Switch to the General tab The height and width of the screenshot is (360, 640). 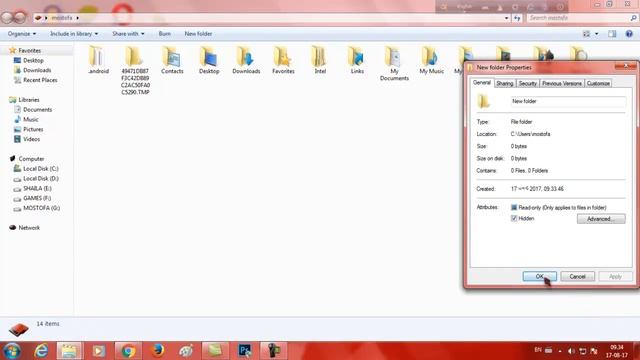click(x=482, y=82)
